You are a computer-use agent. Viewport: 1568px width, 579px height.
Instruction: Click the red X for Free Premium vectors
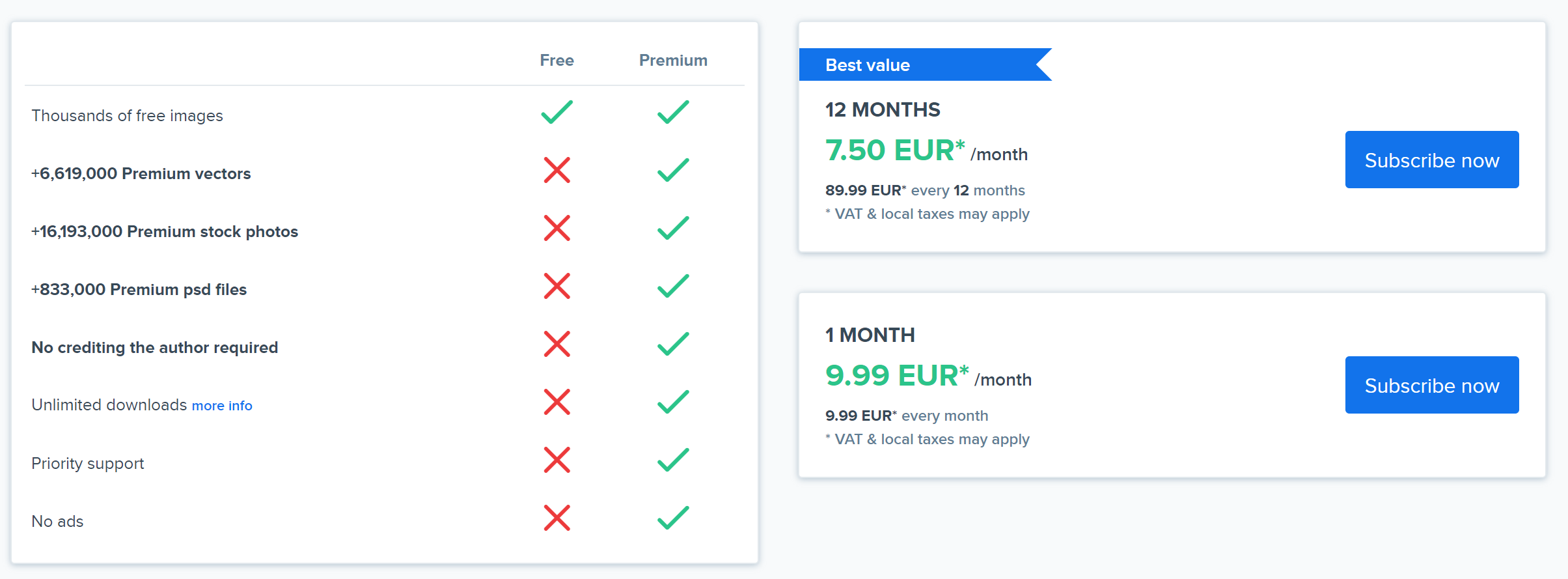pos(557,170)
